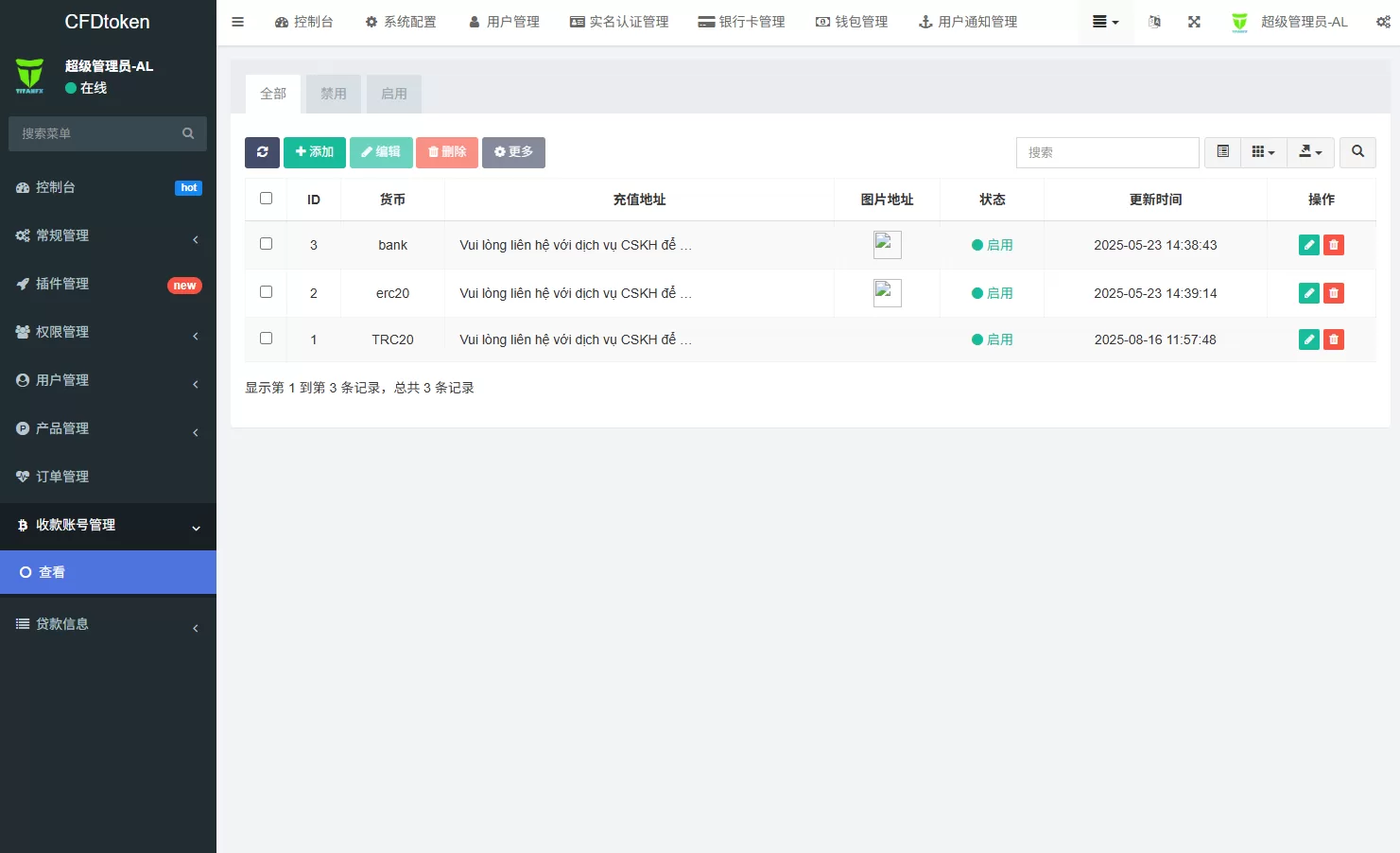Click the edit pencil icon for the TRC20 row
1400x853 pixels.
[1308, 339]
